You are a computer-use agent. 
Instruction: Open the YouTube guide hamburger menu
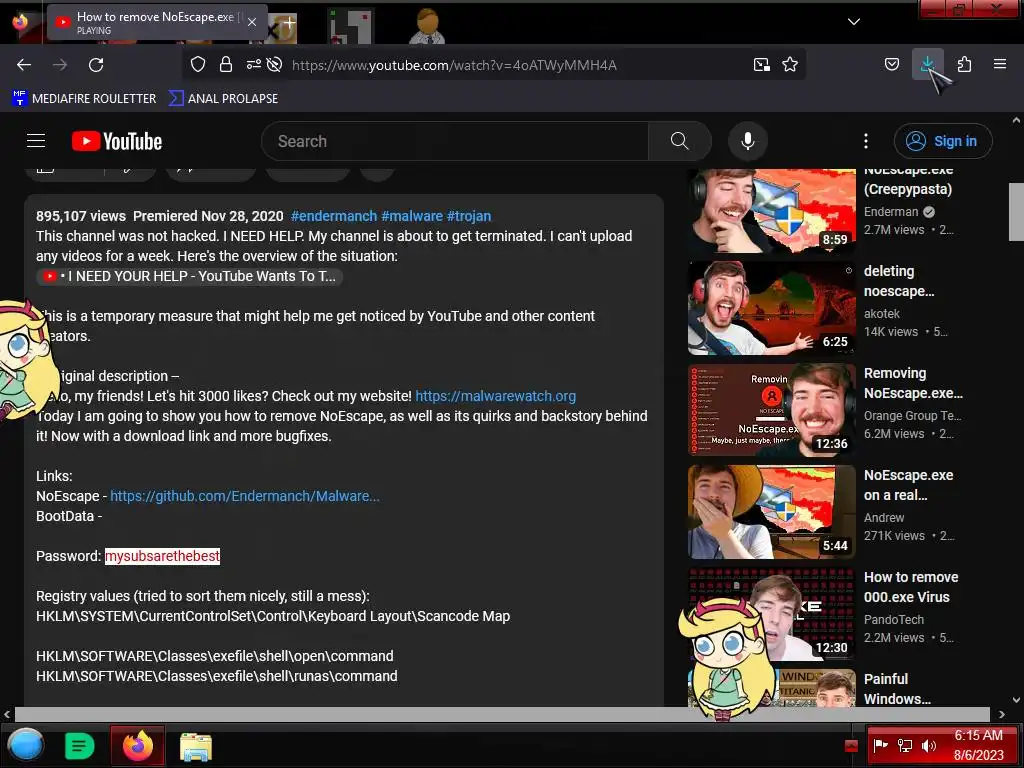click(x=36, y=141)
